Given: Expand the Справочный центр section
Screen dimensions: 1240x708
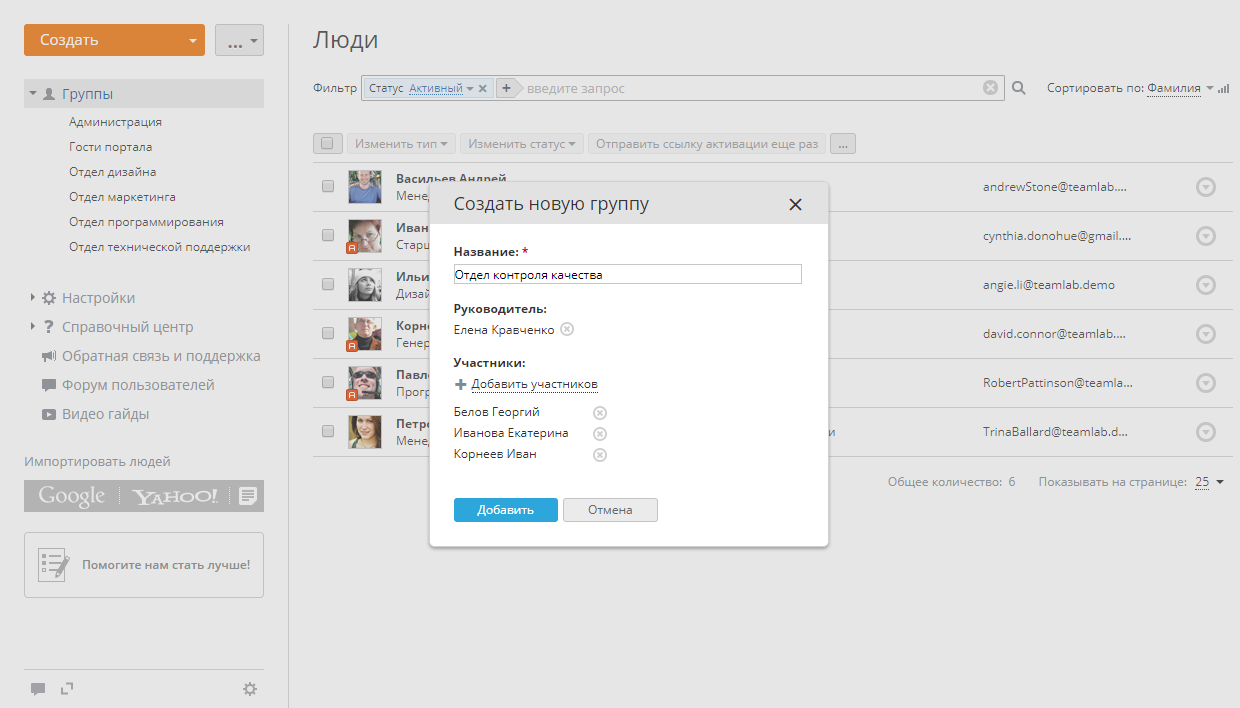Looking at the screenshot, I should click(x=33, y=327).
